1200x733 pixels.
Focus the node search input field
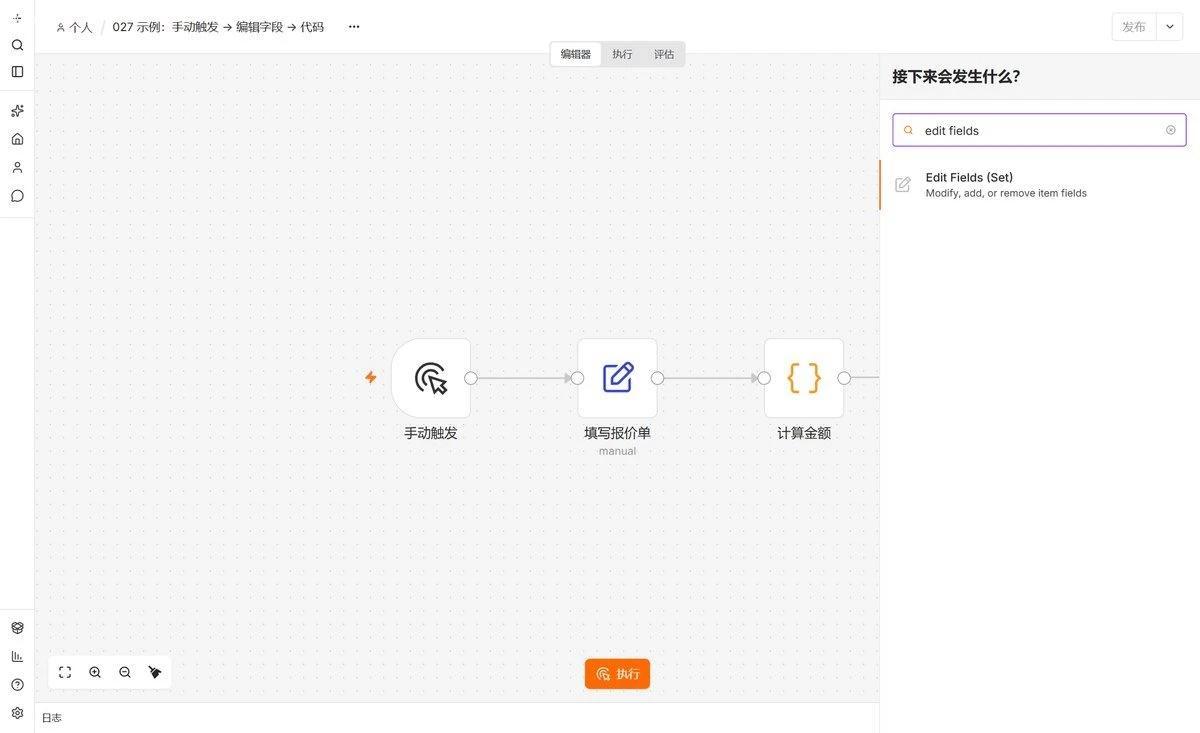point(1040,130)
